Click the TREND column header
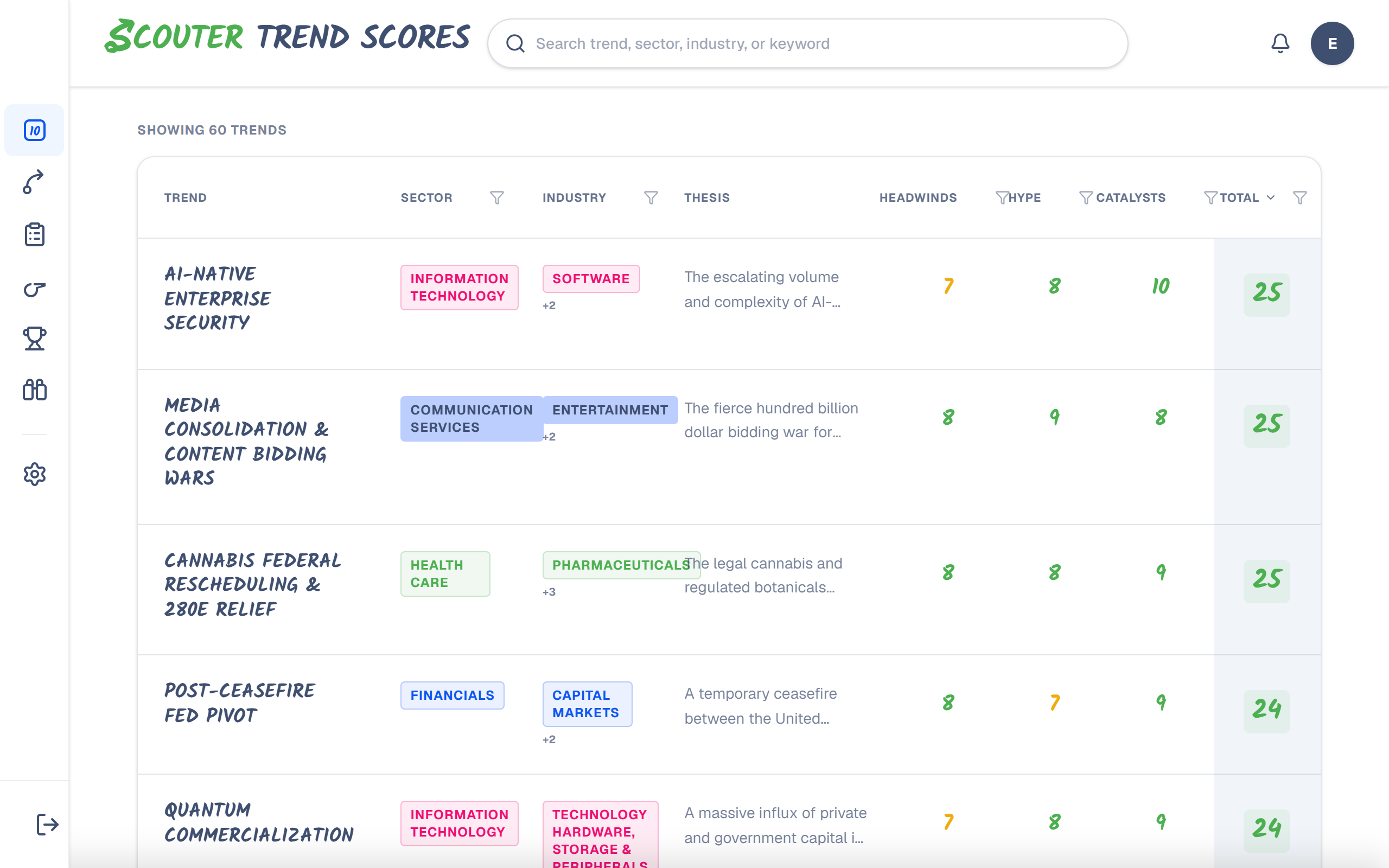 pyautogui.click(x=186, y=197)
